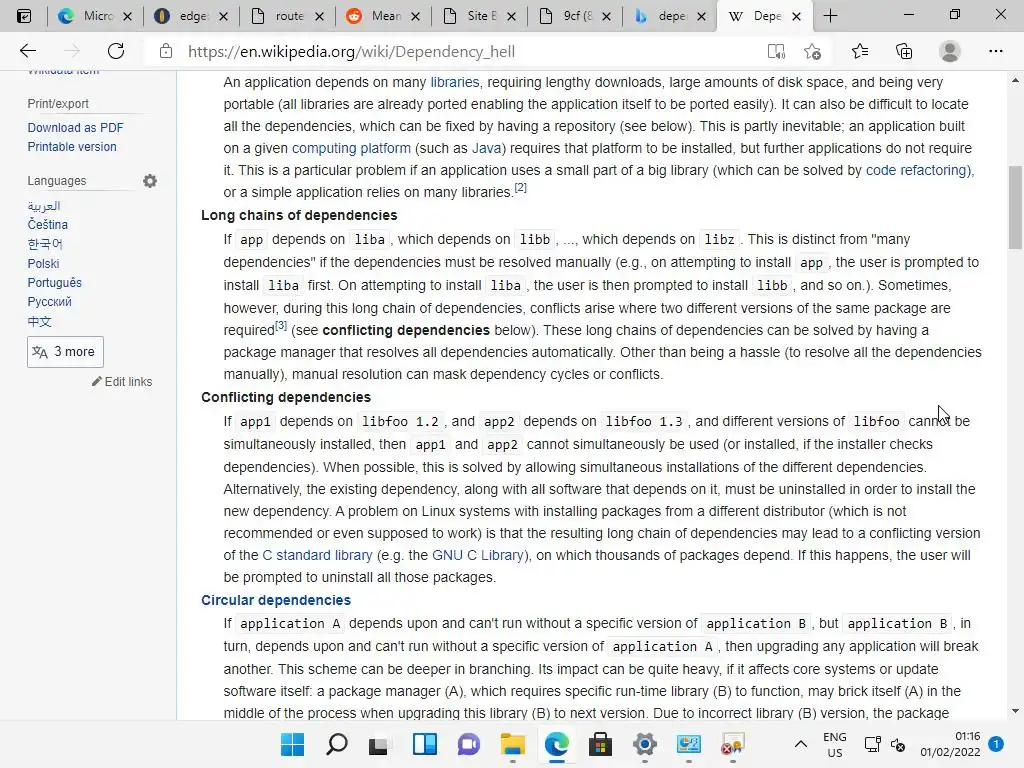The width and height of the screenshot is (1024, 768).
Task: Open the clock showing 01:16
Action: point(950,744)
